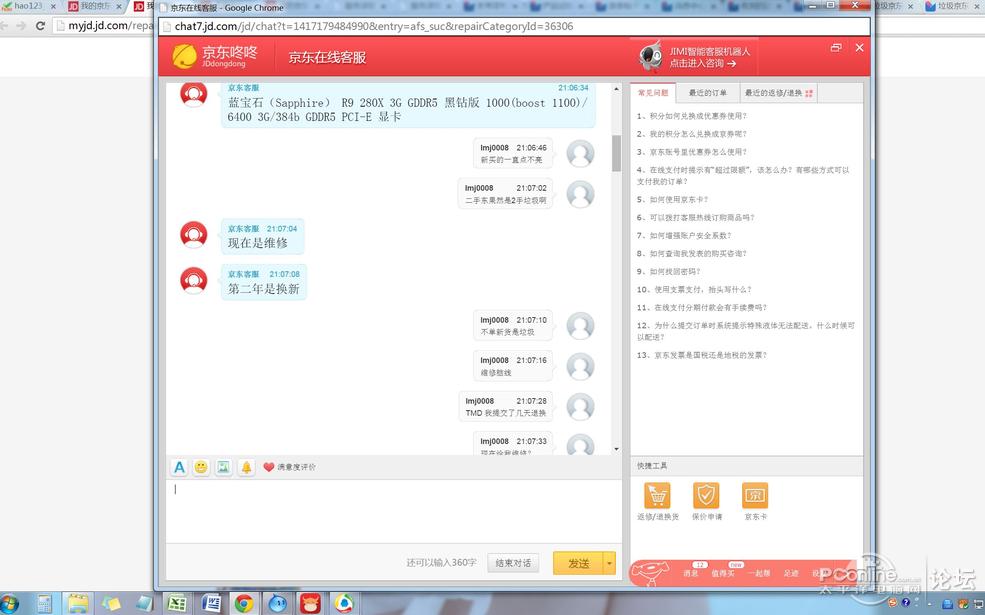Click into the message input box

394,510
